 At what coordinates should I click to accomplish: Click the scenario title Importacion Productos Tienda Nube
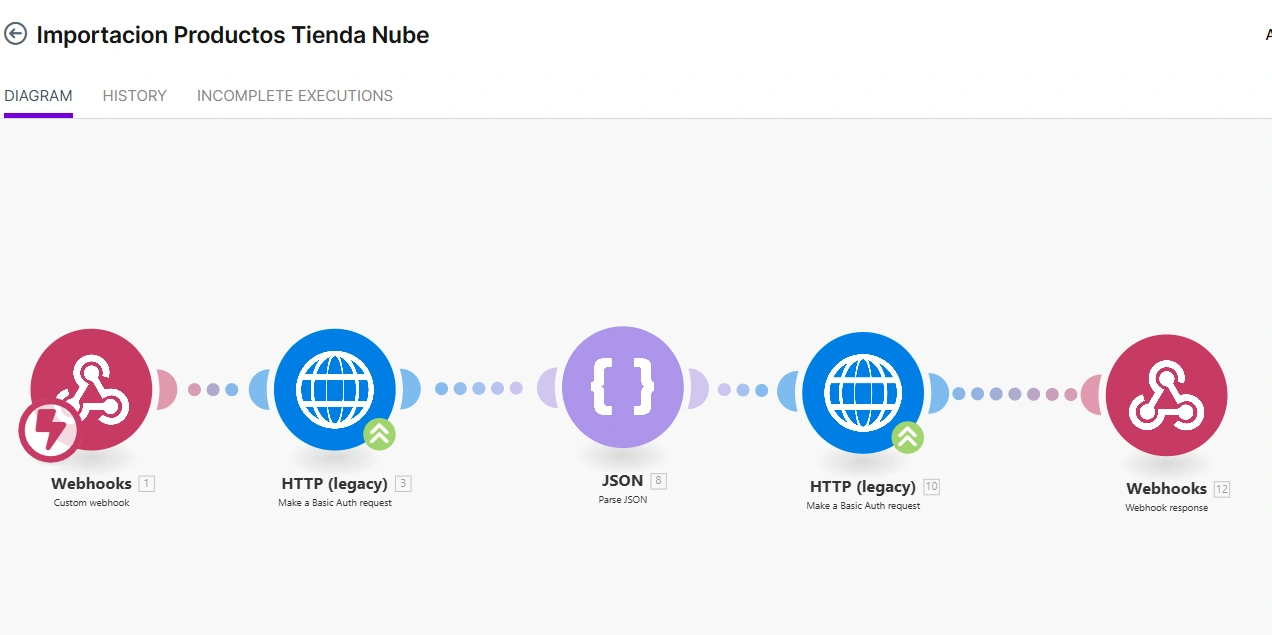pyautogui.click(x=233, y=35)
